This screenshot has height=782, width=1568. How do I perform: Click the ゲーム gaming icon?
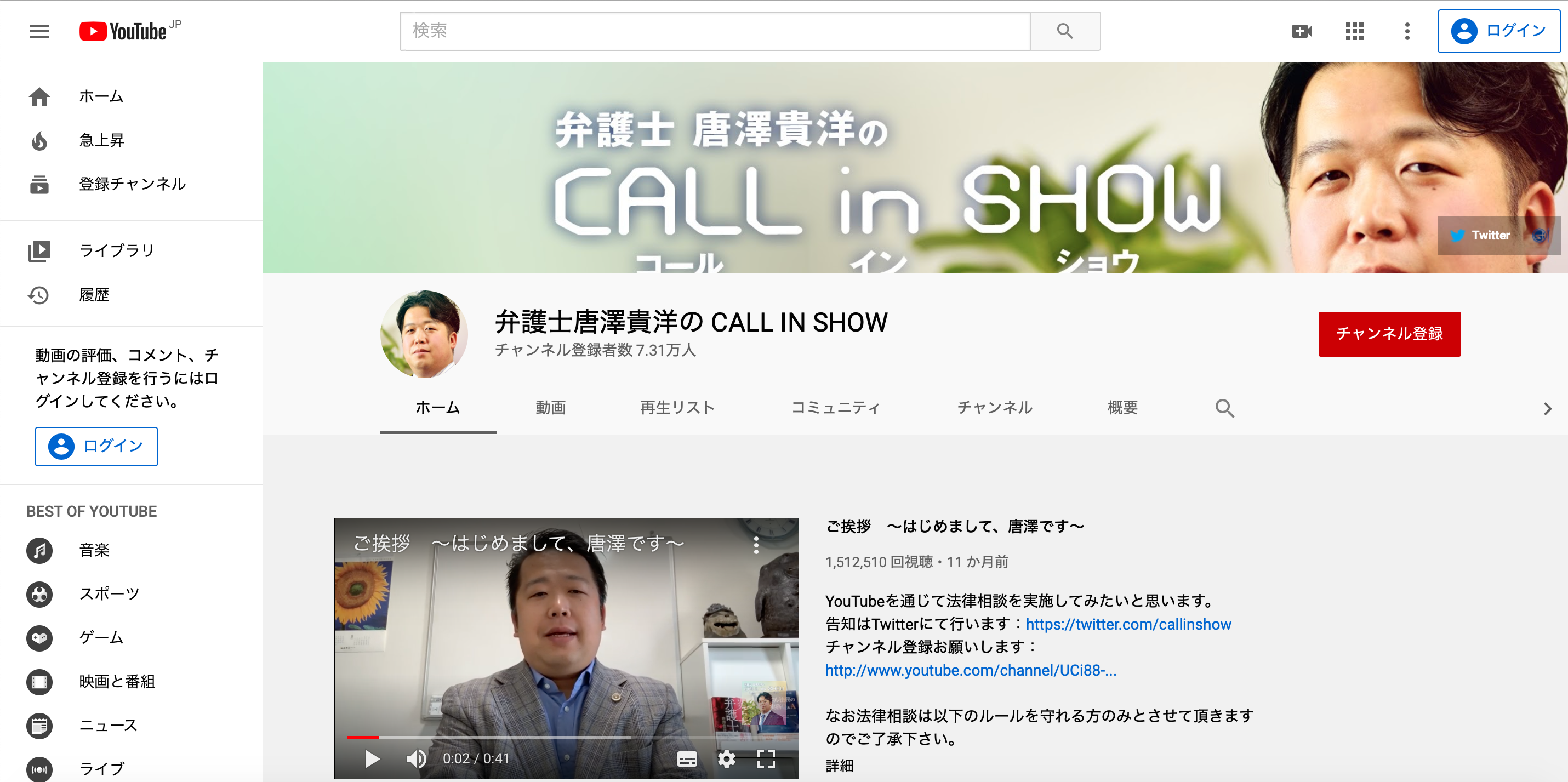pos(39,638)
